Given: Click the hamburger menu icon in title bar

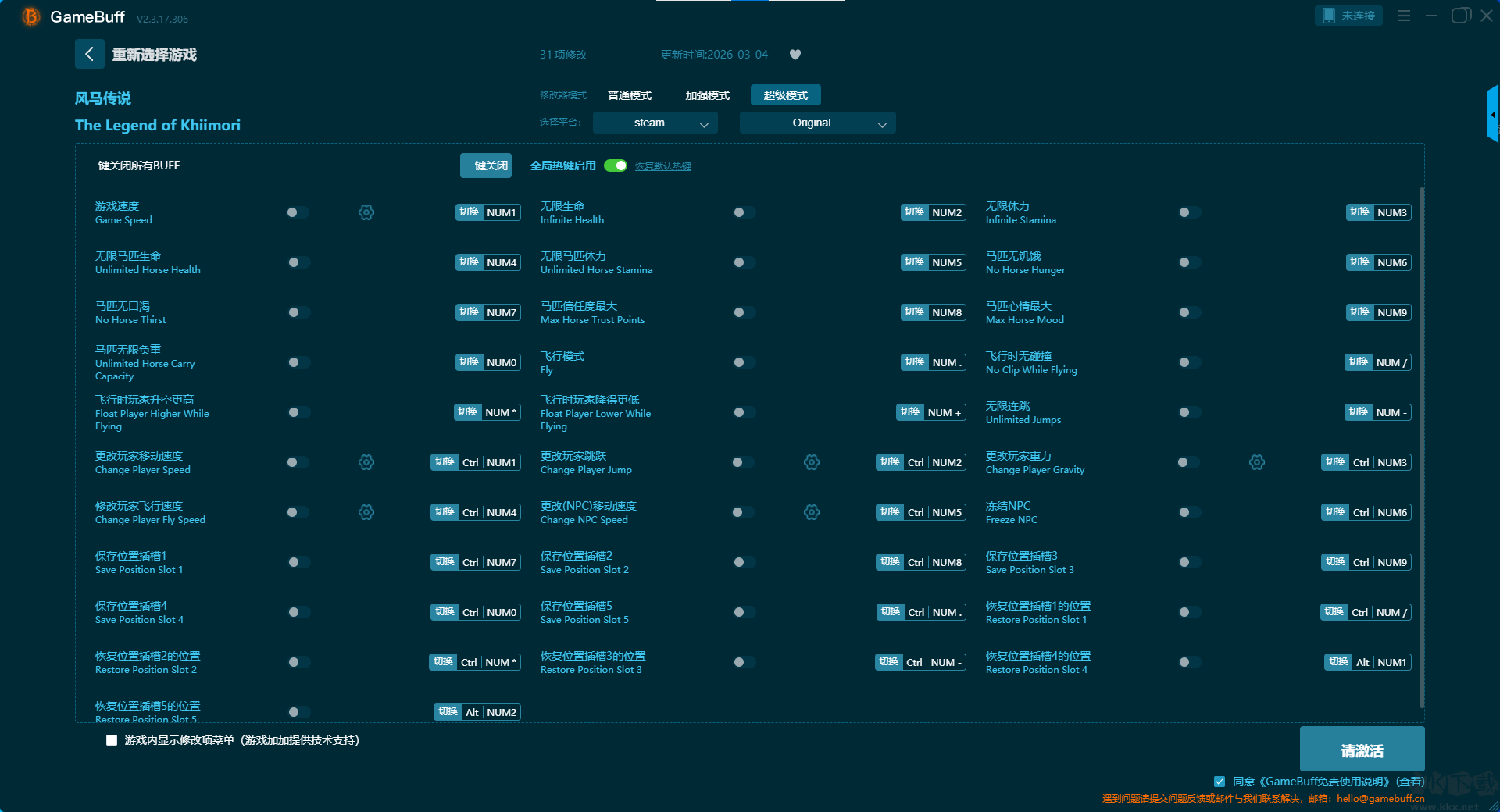Looking at the screenshot, I should coord(1404,16).
